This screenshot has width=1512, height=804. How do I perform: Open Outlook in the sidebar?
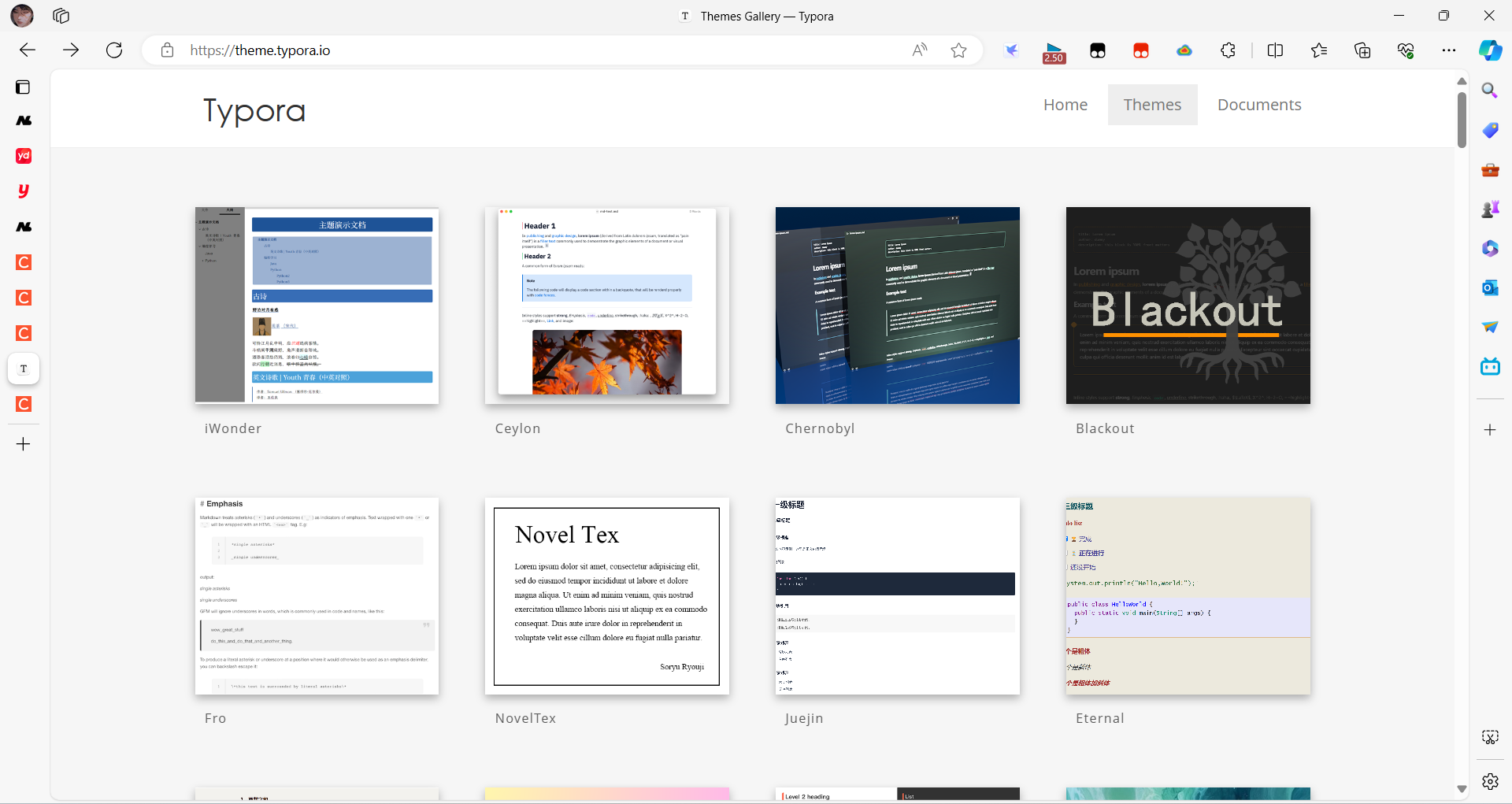(1489, 287)
